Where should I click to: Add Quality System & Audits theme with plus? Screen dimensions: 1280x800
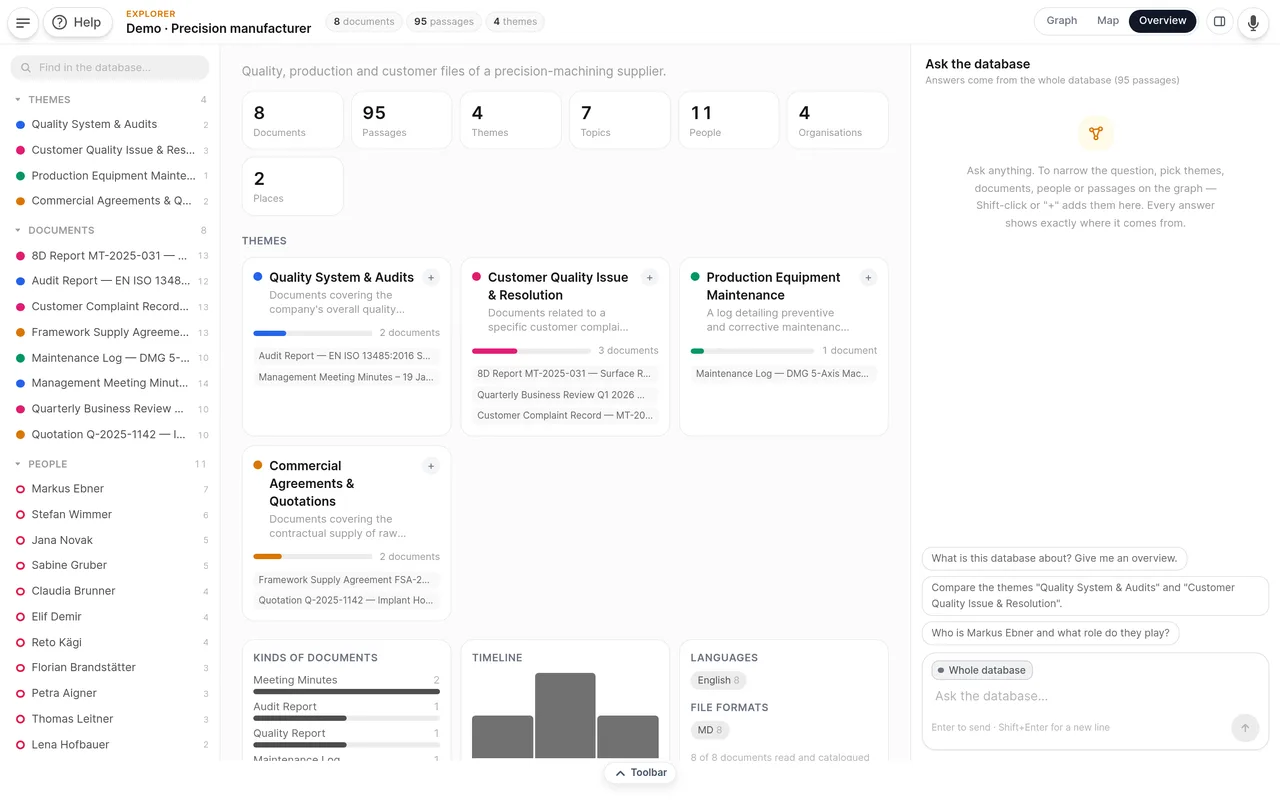[x=431, y=278]
